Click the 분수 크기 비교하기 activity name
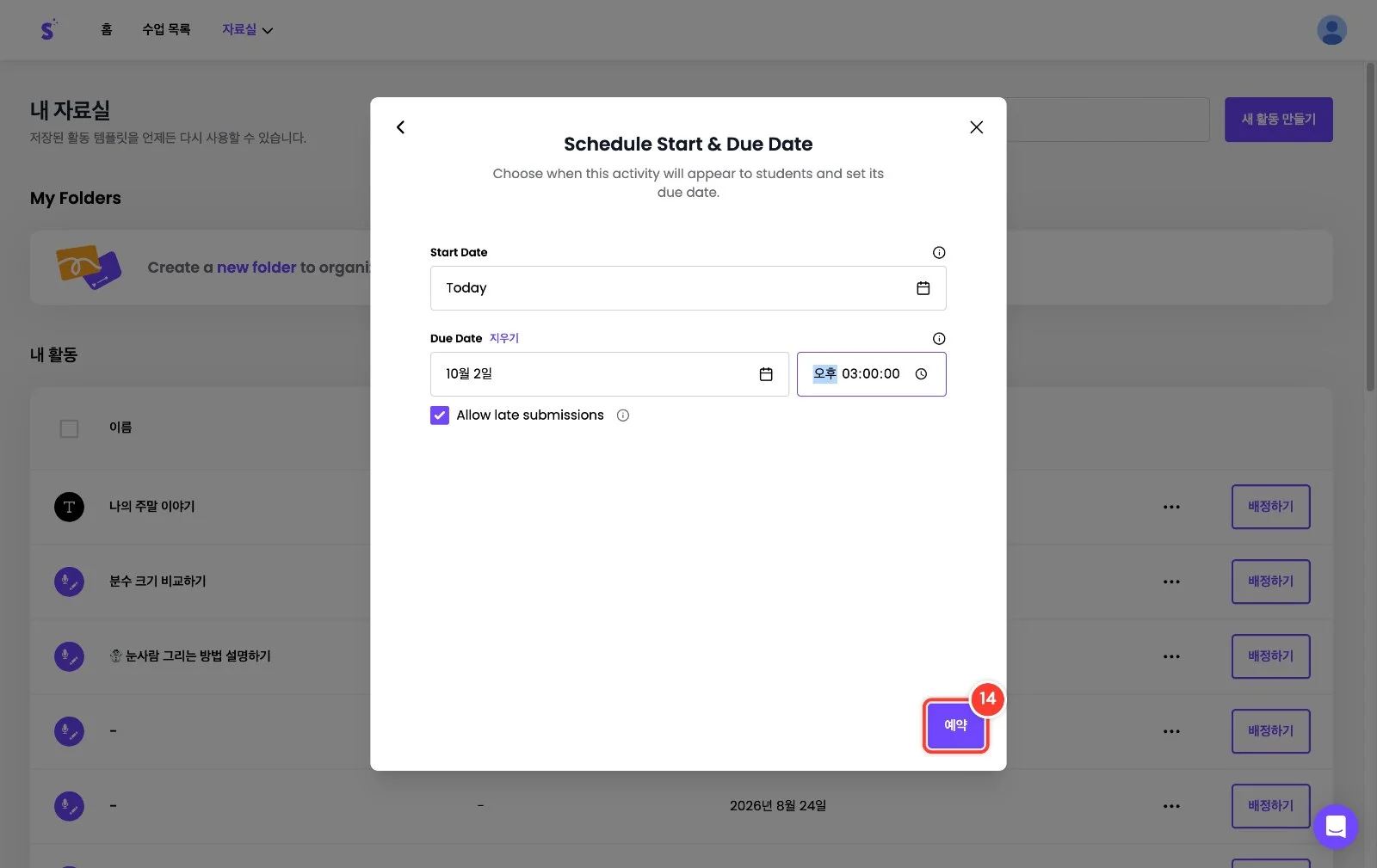 [x=157, y=582]
